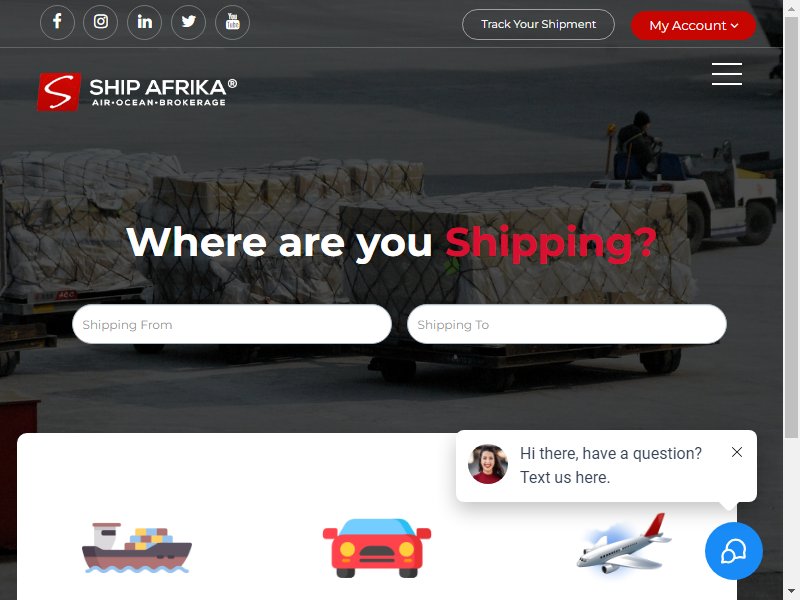The height and width of the screenshot is (600, 800).
Task: Expand the My Account dropdown
Action: pos(693,26)
